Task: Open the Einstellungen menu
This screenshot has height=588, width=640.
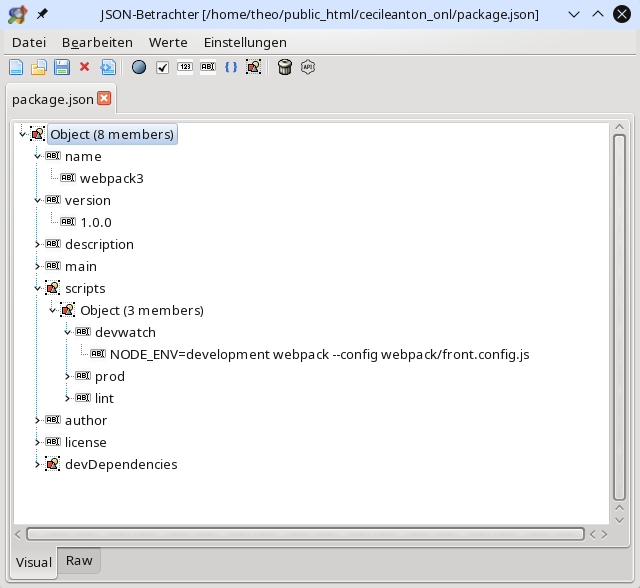Action: point(245,42)
